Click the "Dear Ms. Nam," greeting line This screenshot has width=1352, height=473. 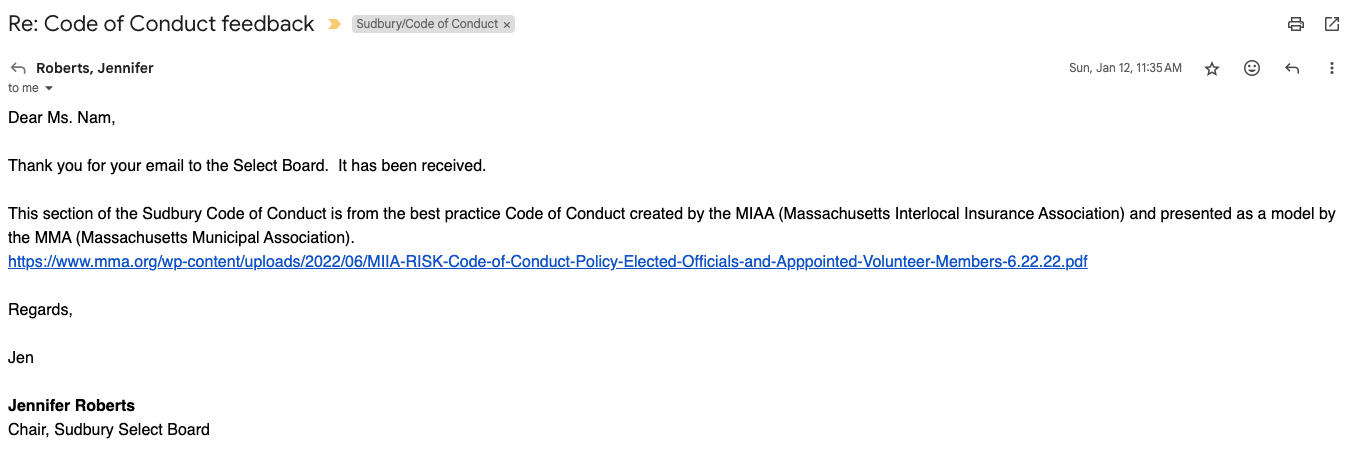pyautogui.click(x=62, y=118)
